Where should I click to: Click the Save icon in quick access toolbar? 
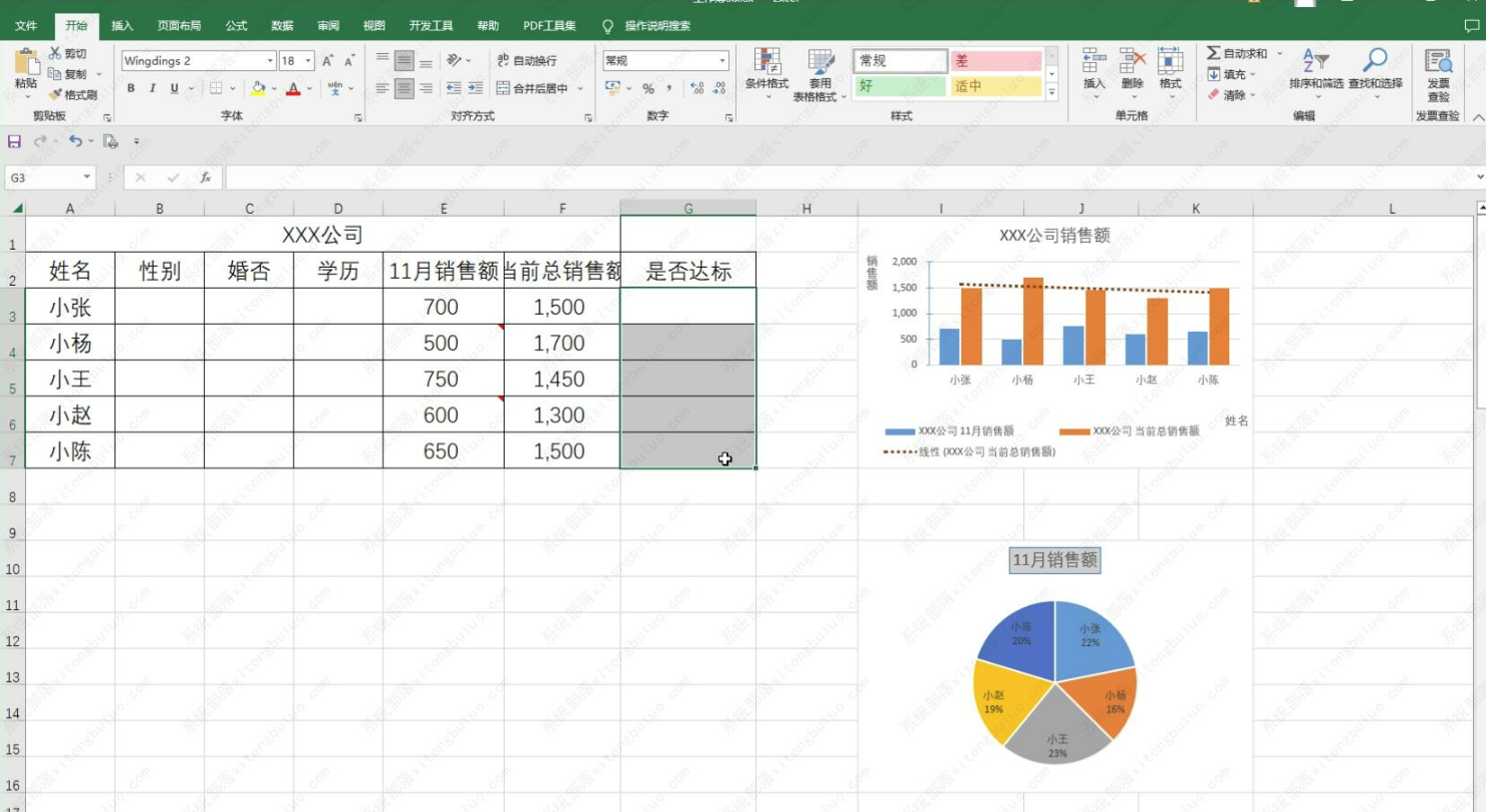pos(14,142)
